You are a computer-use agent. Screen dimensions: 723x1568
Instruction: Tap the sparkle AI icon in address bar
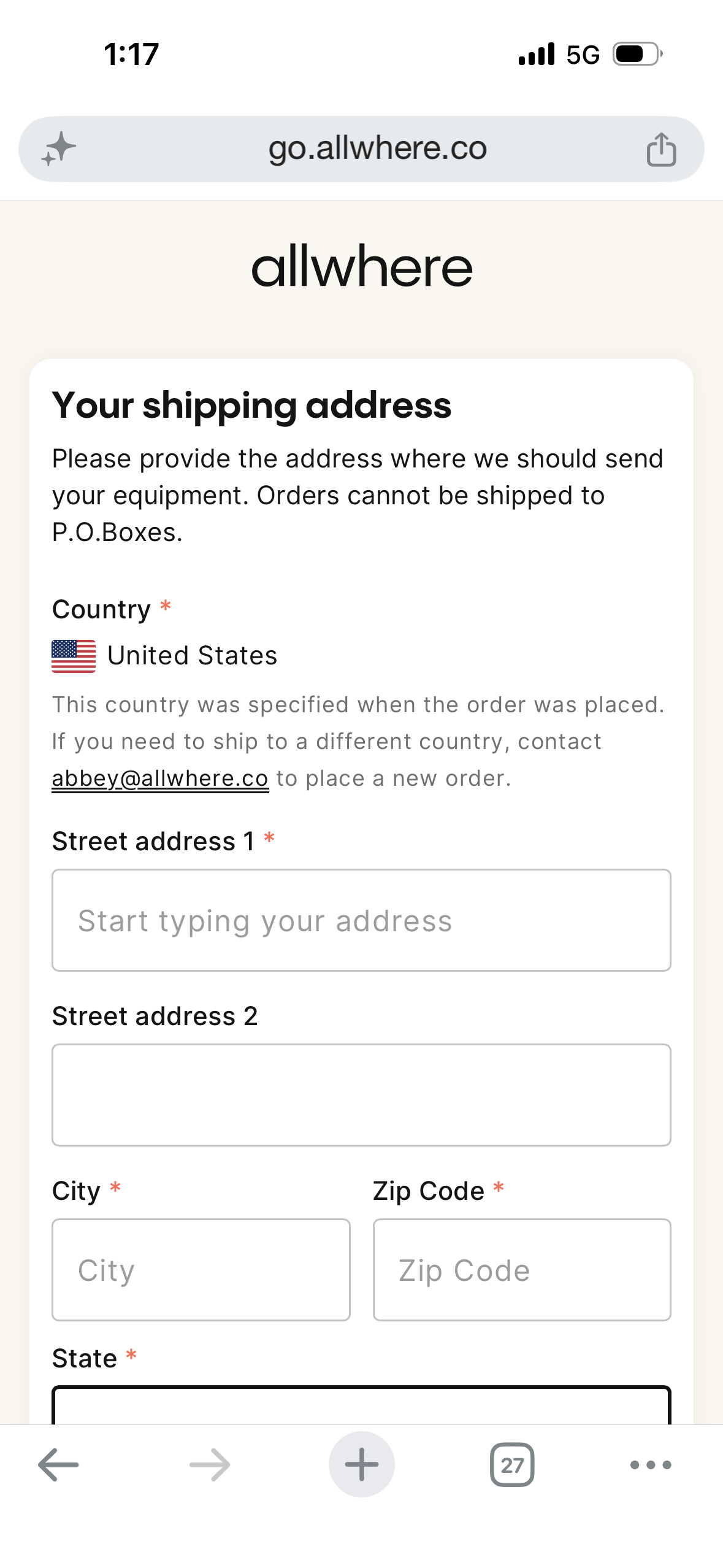click(x=58, y=149)
